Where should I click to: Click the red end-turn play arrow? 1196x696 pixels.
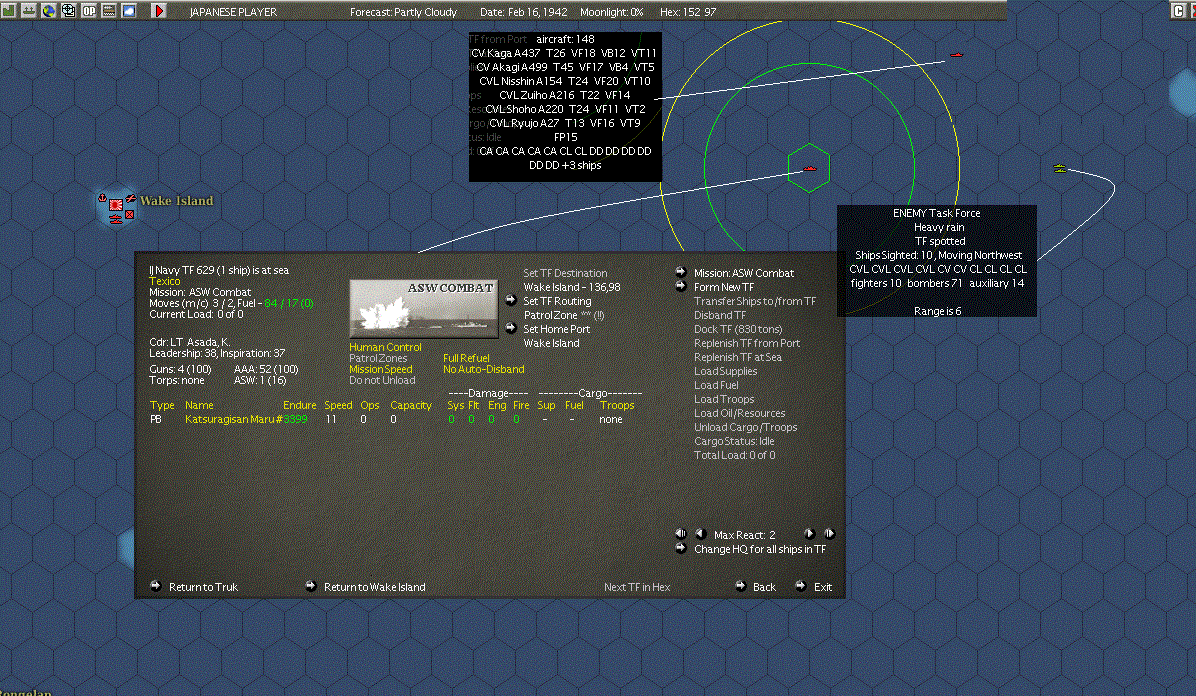click(x=159, y=11)
